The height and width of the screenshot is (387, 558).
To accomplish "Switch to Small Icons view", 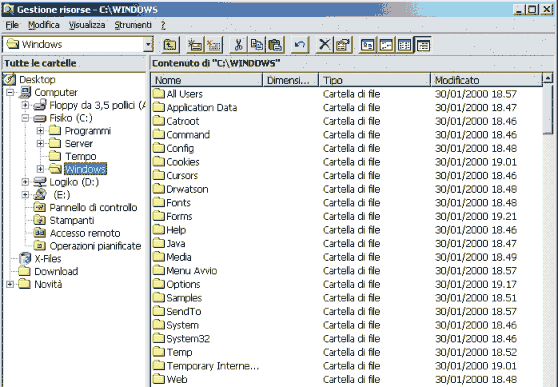I will tap(386, 45).
